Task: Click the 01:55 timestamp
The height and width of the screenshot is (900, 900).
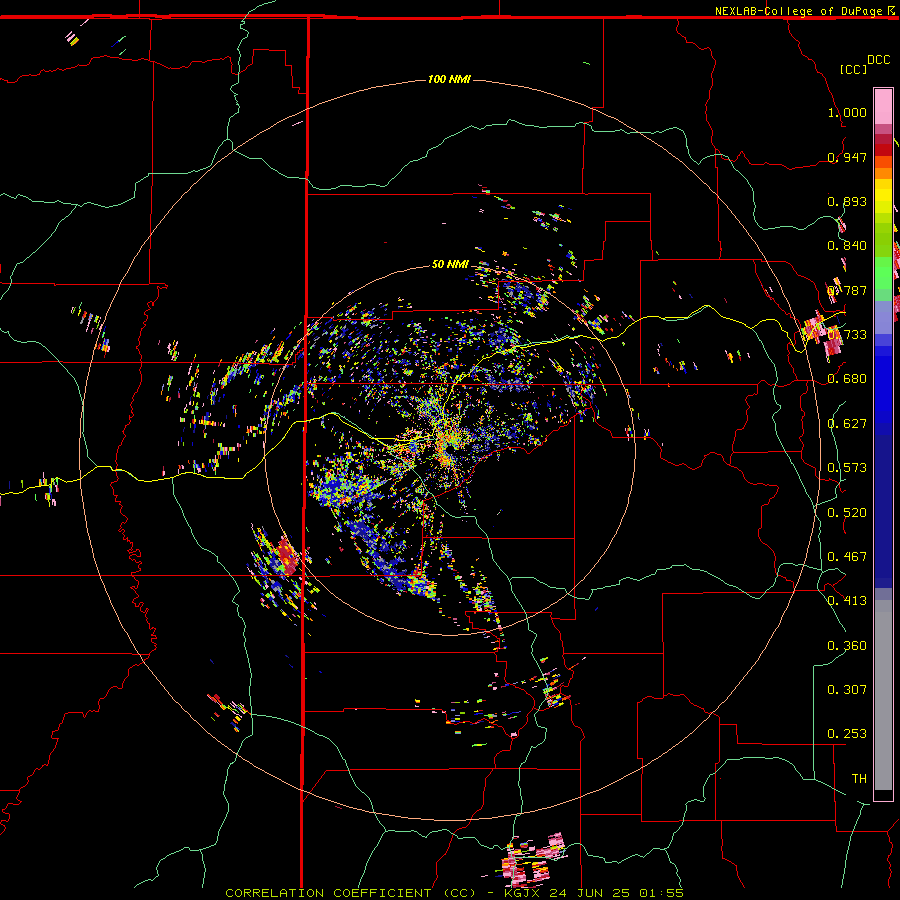Action: tap(662, 893)
